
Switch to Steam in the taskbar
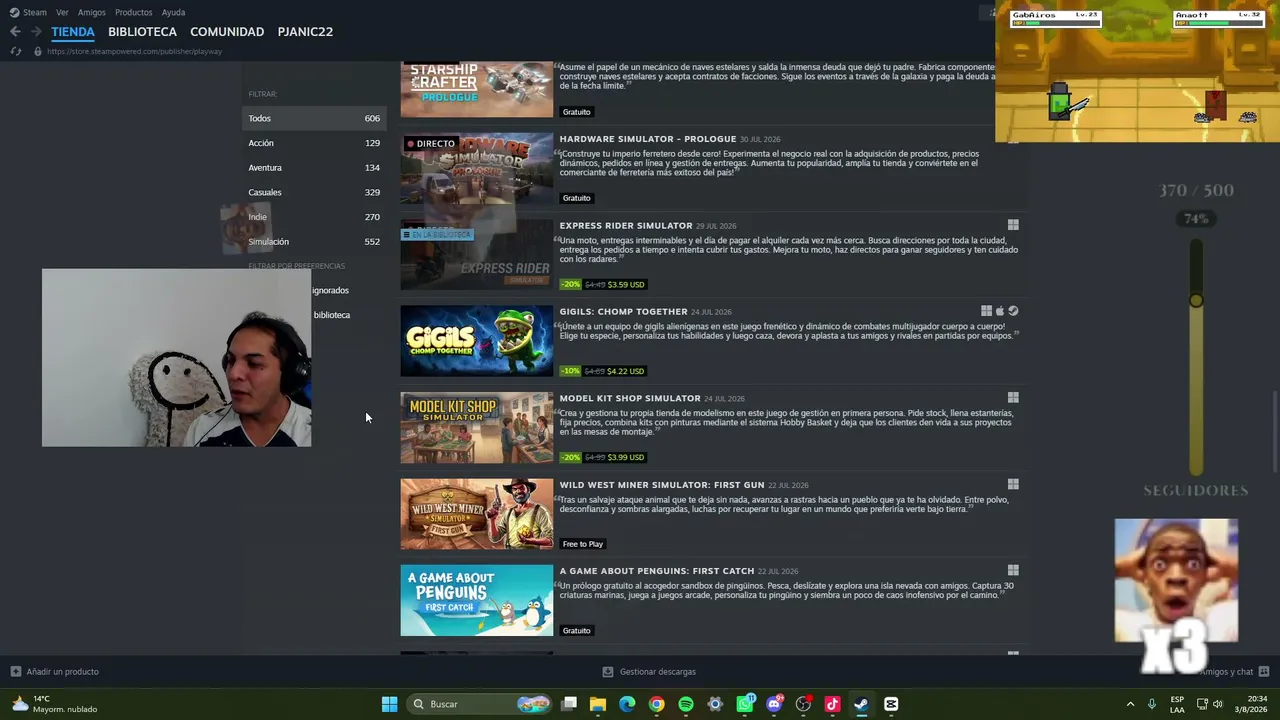coord(861,704)
